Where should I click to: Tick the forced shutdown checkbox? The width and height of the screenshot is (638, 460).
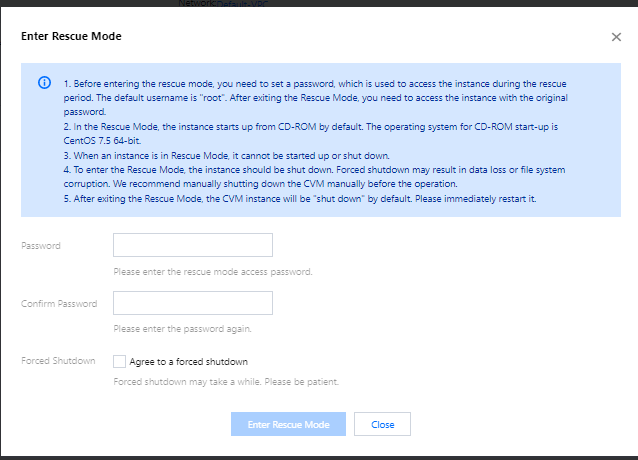(119, 361)
